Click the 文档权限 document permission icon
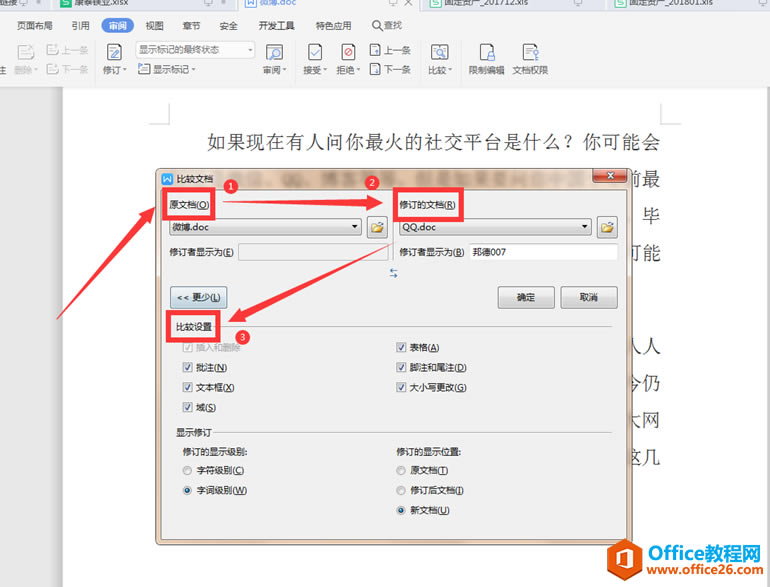This screenshot has height=587, width=770. tap(530, 52)
